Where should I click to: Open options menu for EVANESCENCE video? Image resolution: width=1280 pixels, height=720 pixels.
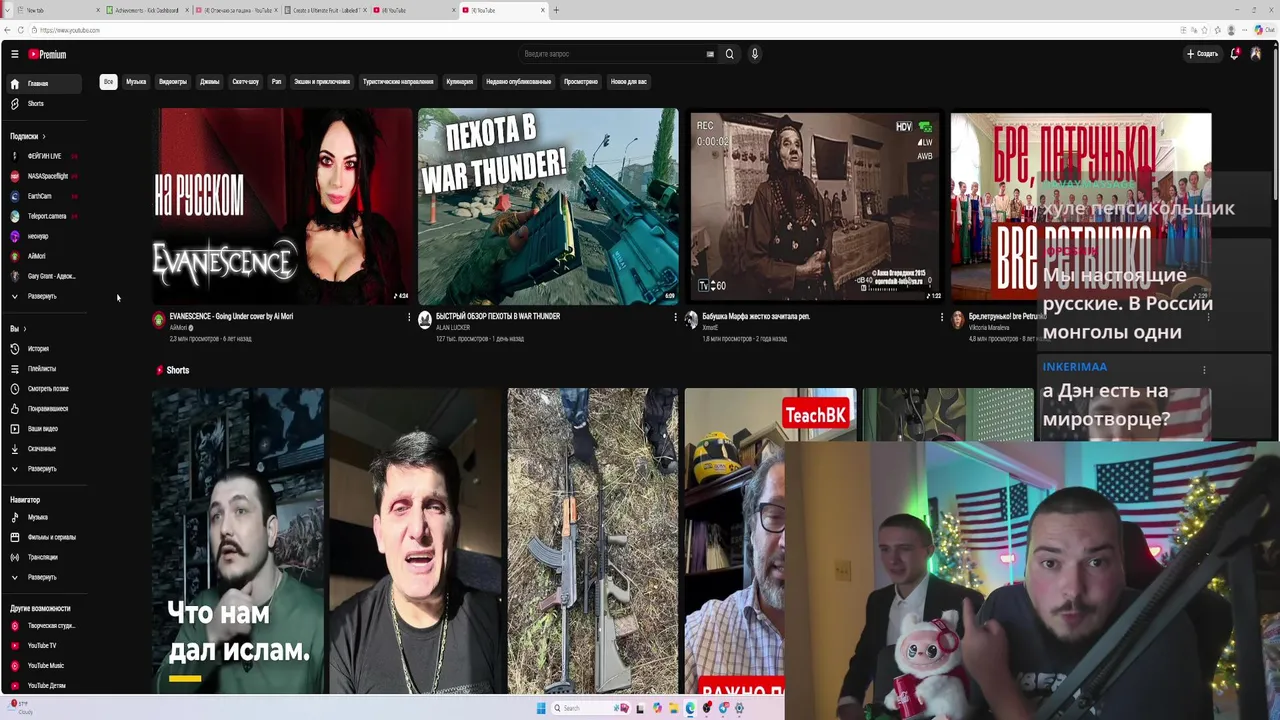[409, 317]
